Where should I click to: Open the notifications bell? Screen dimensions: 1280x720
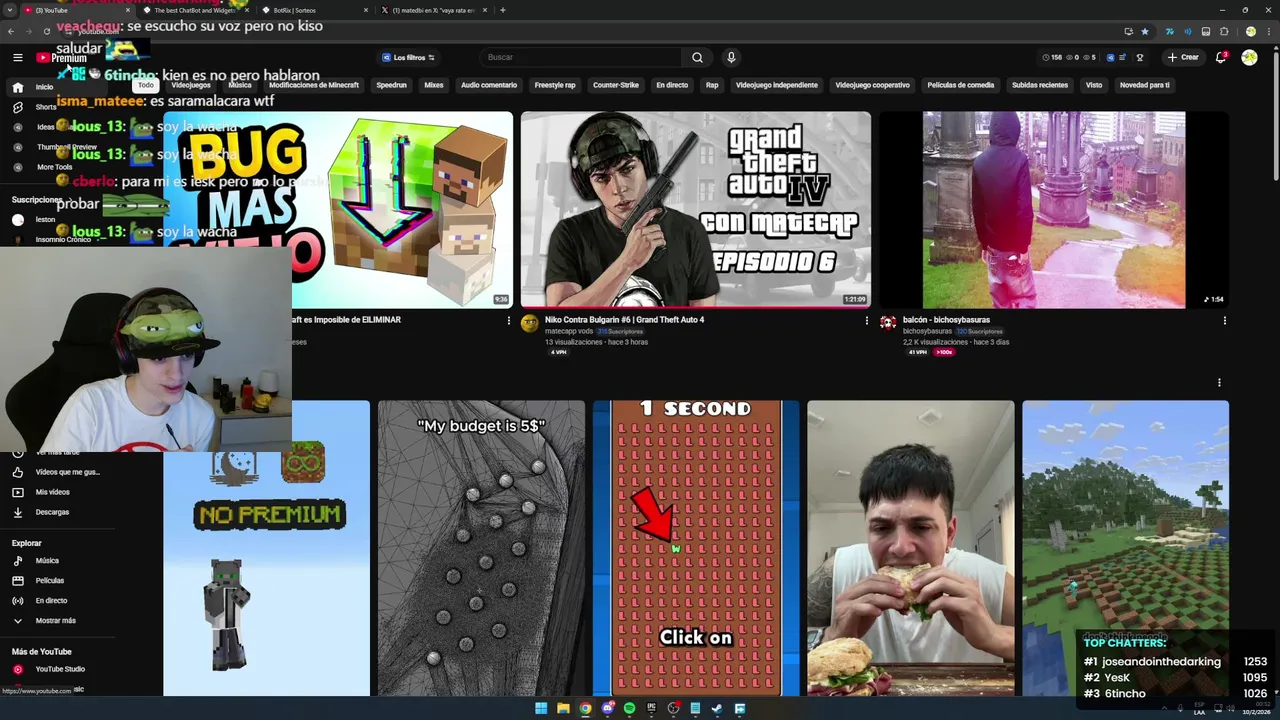point(1220,57)
